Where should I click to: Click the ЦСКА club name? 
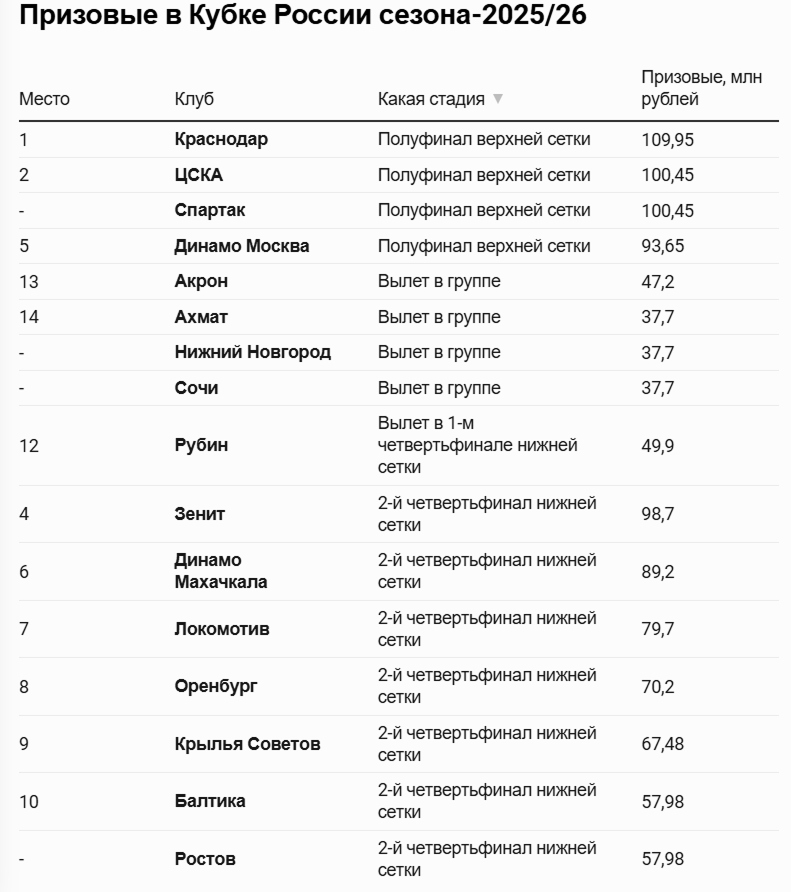click(199, 175)
